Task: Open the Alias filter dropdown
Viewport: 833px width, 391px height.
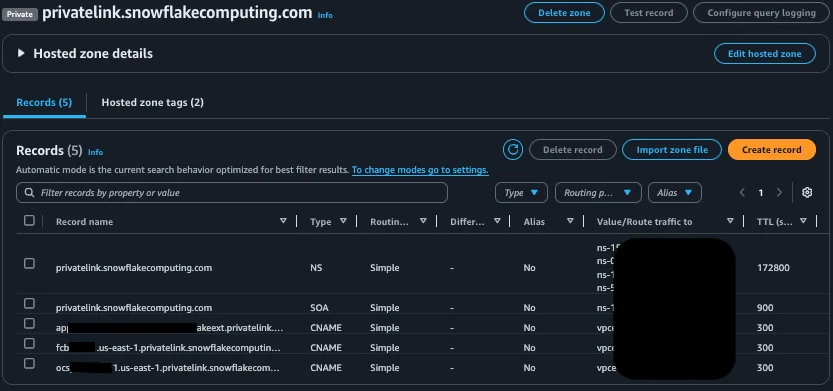Action: pos(675,193)
